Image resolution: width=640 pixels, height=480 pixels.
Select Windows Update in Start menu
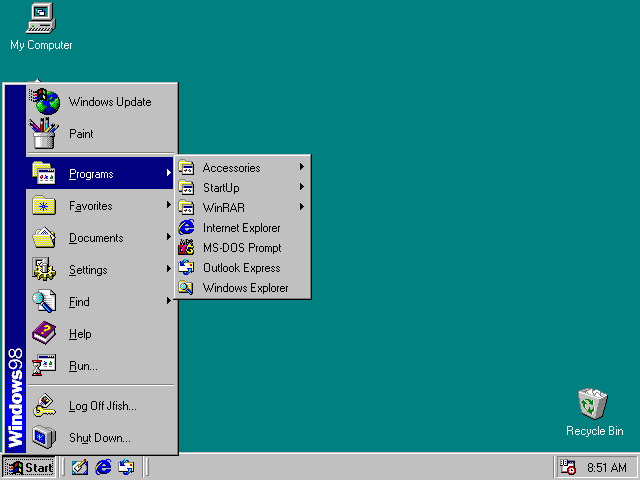point(101,102)
